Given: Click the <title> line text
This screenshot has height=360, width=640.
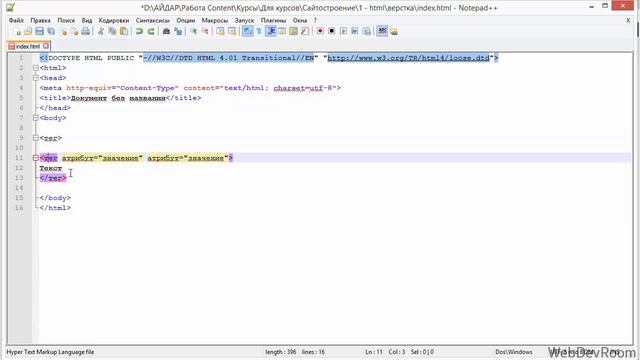Looking at the screenshot, I should point(120,98).
